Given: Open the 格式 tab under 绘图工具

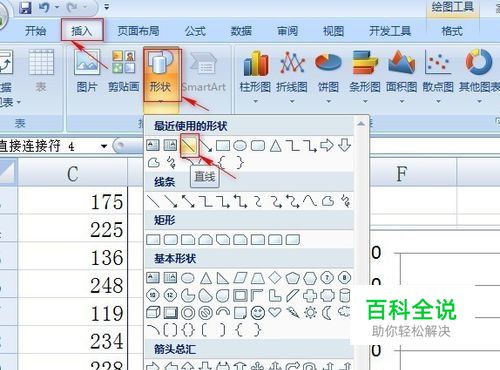Looking at the screenshot, I should tap(452, 31).
